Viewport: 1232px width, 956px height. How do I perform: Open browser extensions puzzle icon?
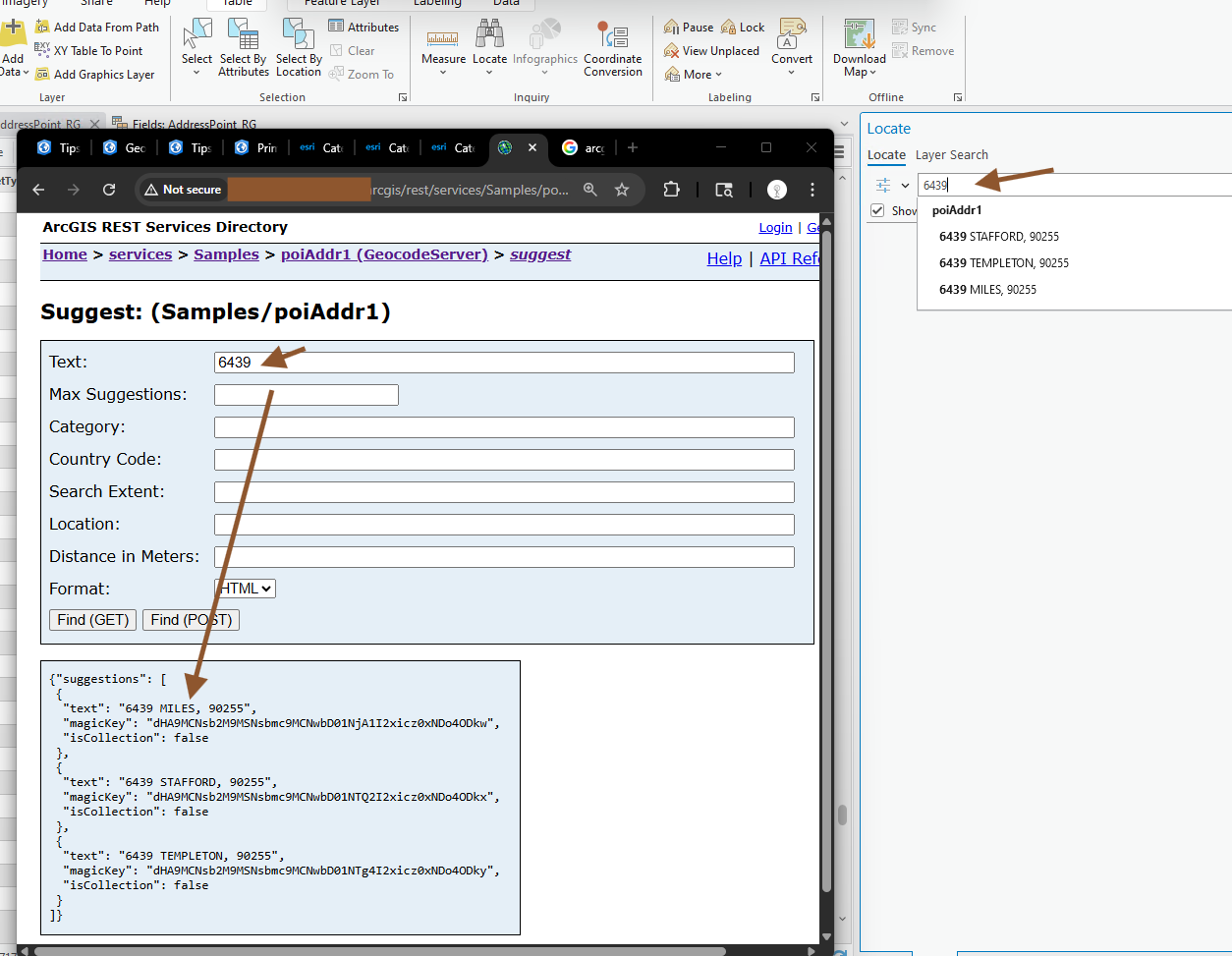(671, 190)
